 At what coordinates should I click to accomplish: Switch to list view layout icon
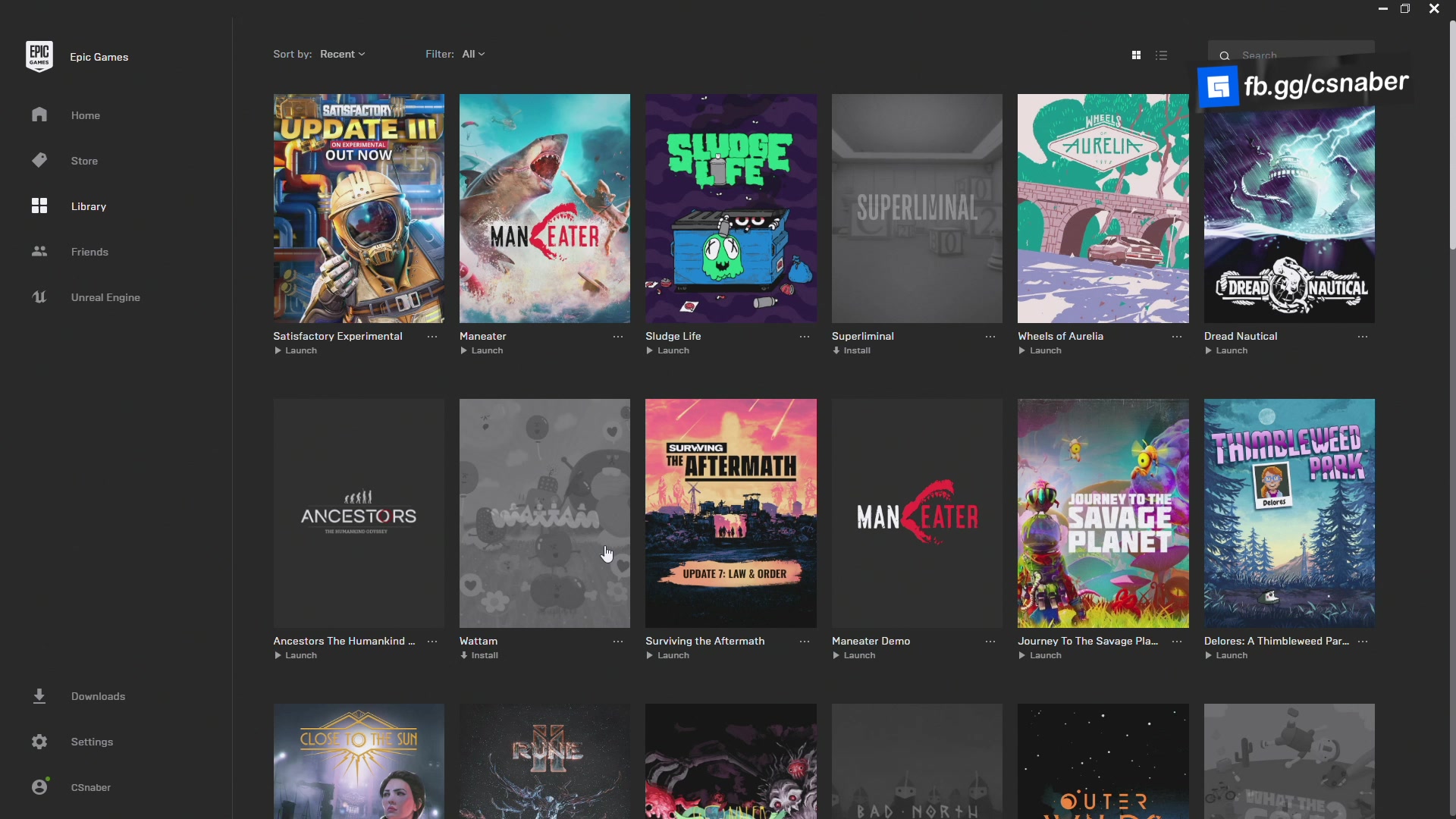coord(1161,55)
